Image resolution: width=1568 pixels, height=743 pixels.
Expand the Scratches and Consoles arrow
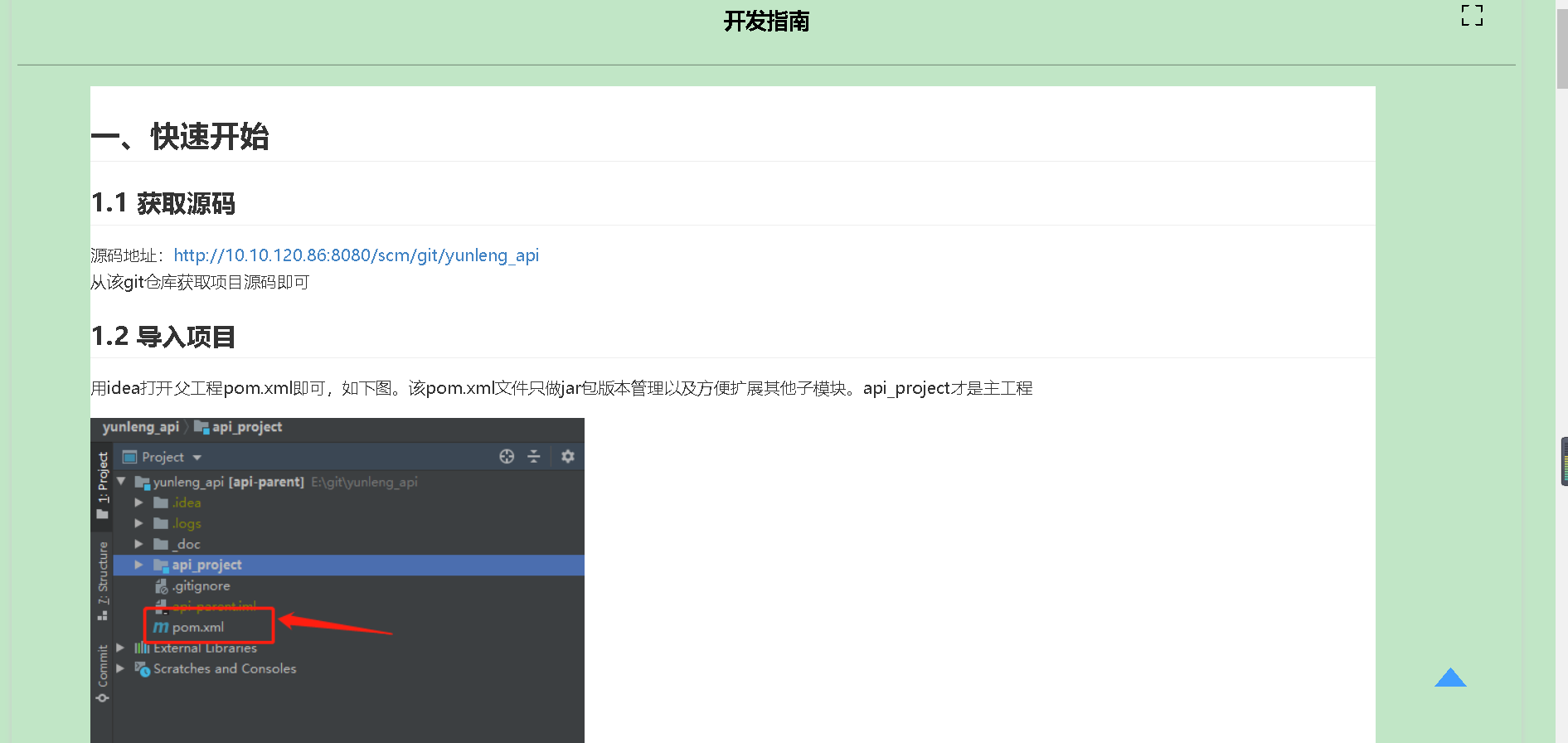(121, 668)
